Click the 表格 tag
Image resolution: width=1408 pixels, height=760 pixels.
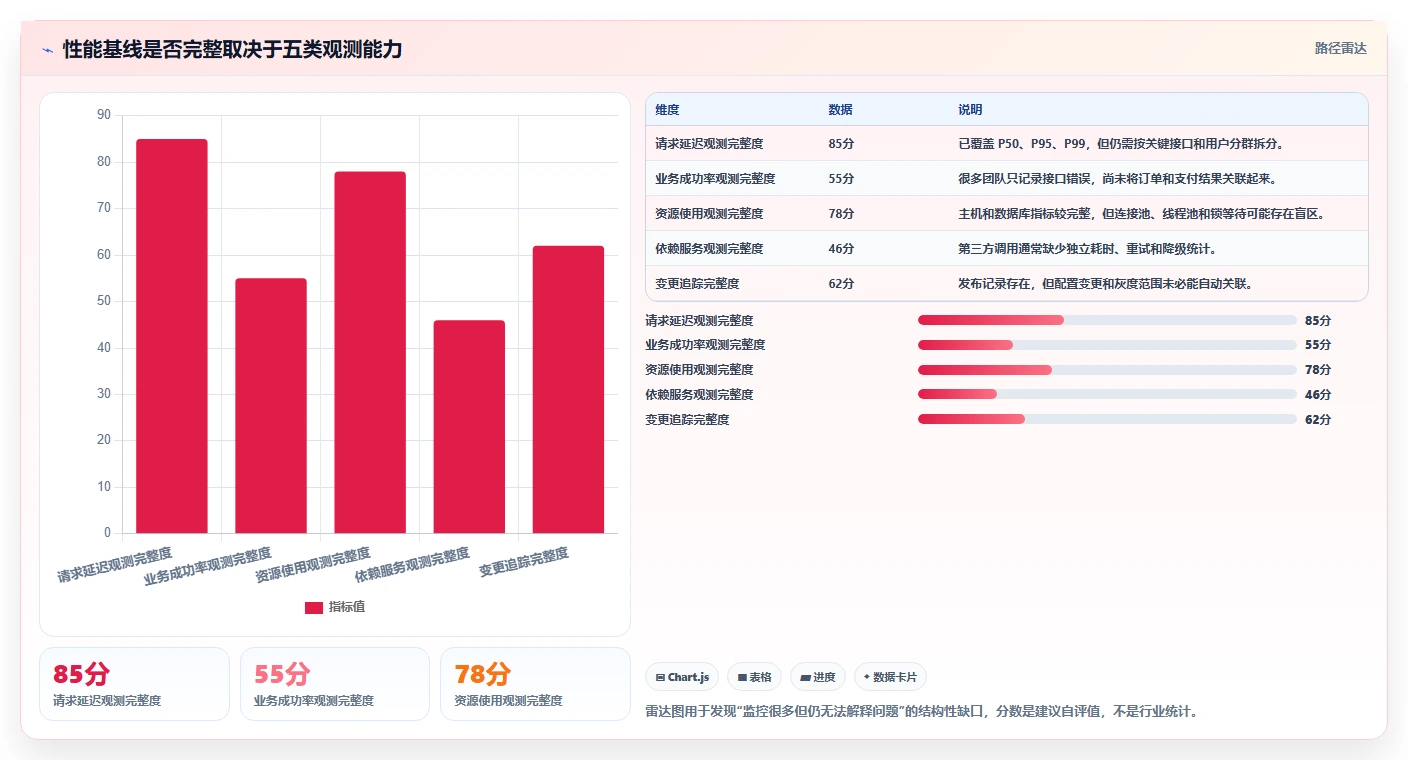coord(754,677)
